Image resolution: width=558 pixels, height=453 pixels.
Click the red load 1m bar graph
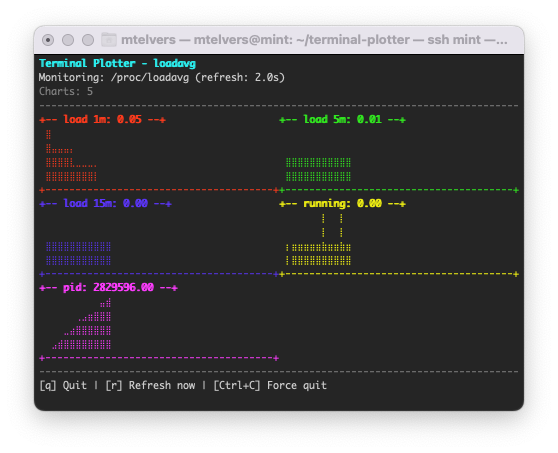tap(71, 156)
